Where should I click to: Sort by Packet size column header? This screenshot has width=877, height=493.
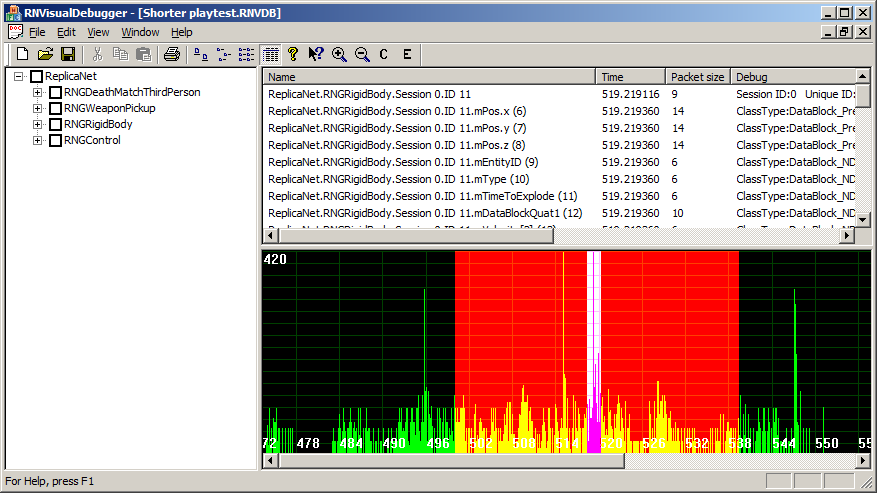pyautogui.click(x=698, y=77)
